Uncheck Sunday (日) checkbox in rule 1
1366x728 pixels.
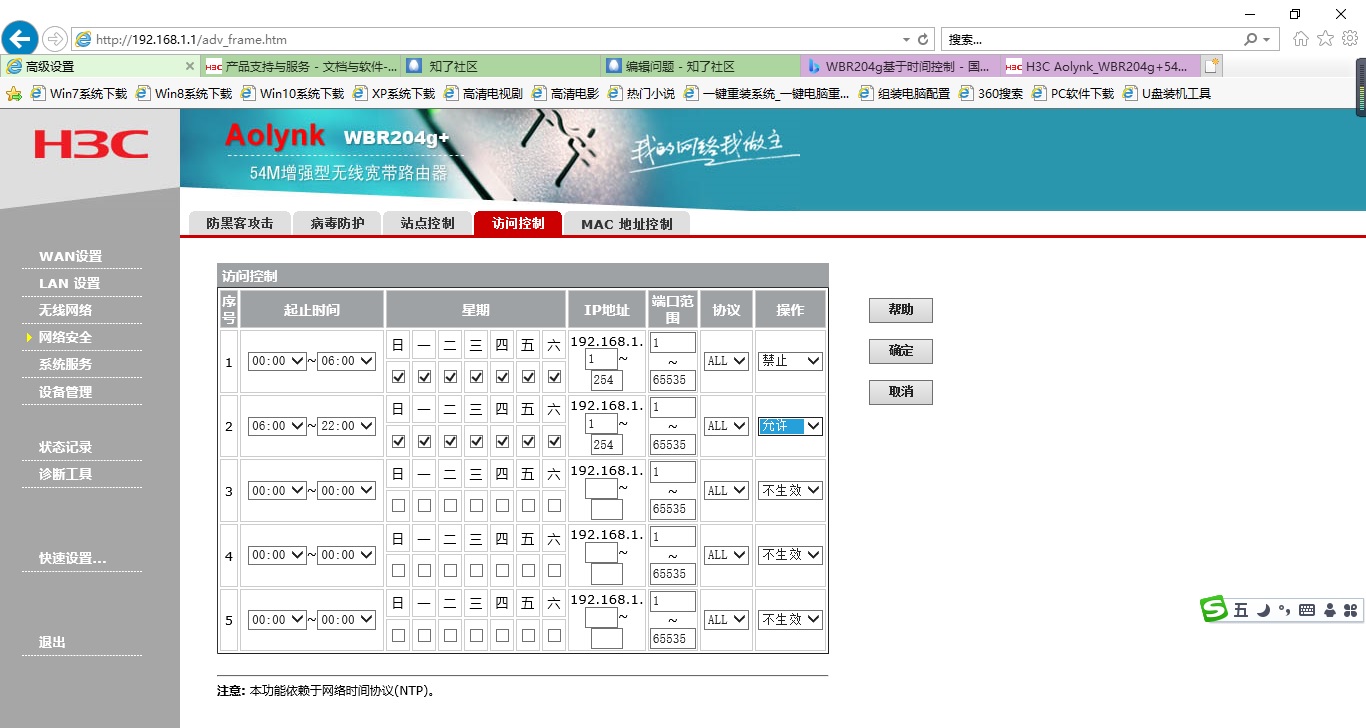399,377
